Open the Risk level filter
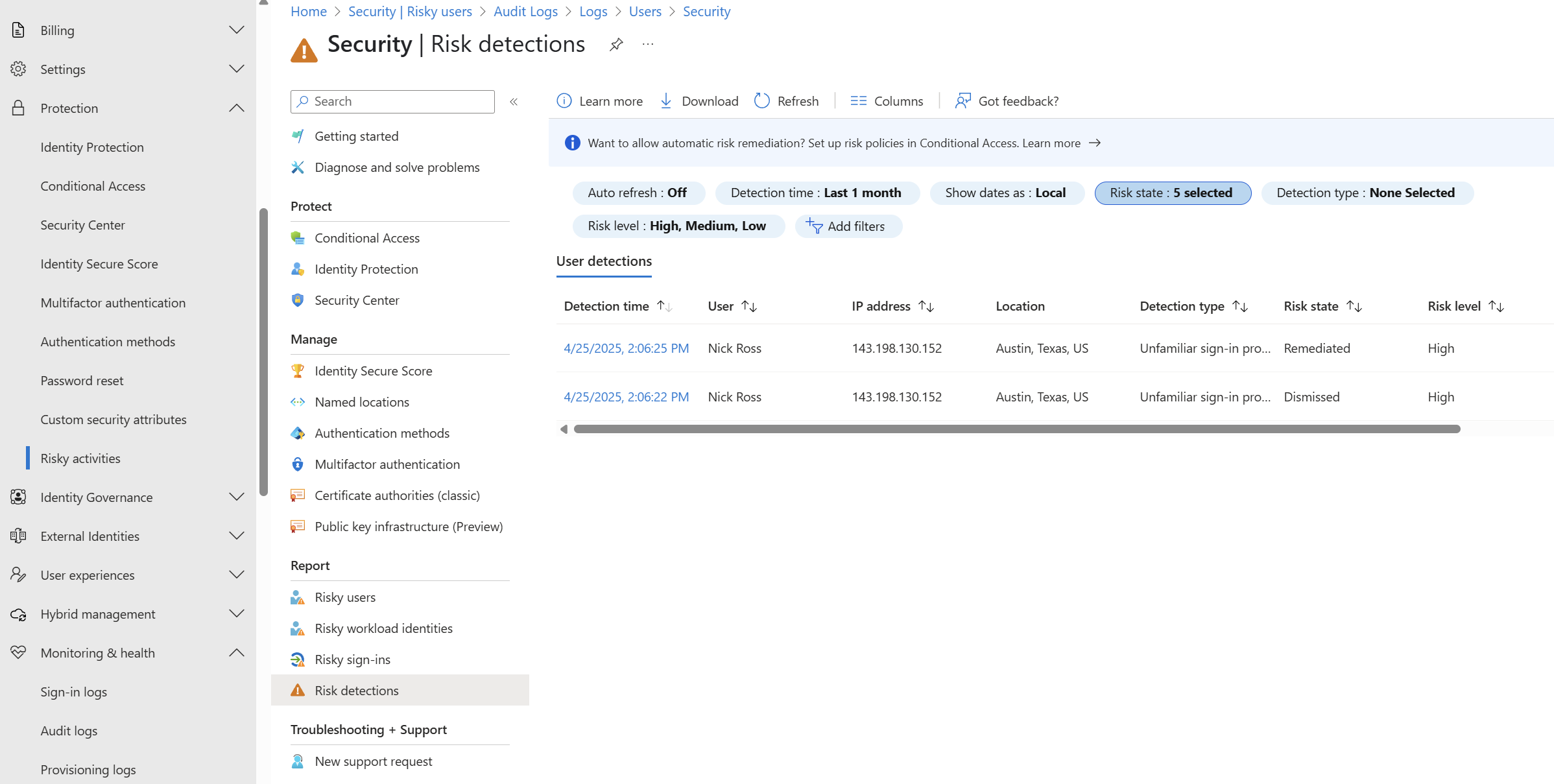This screenshot has height=784, width=1554. pyautogui.click(x=678, y=226)
